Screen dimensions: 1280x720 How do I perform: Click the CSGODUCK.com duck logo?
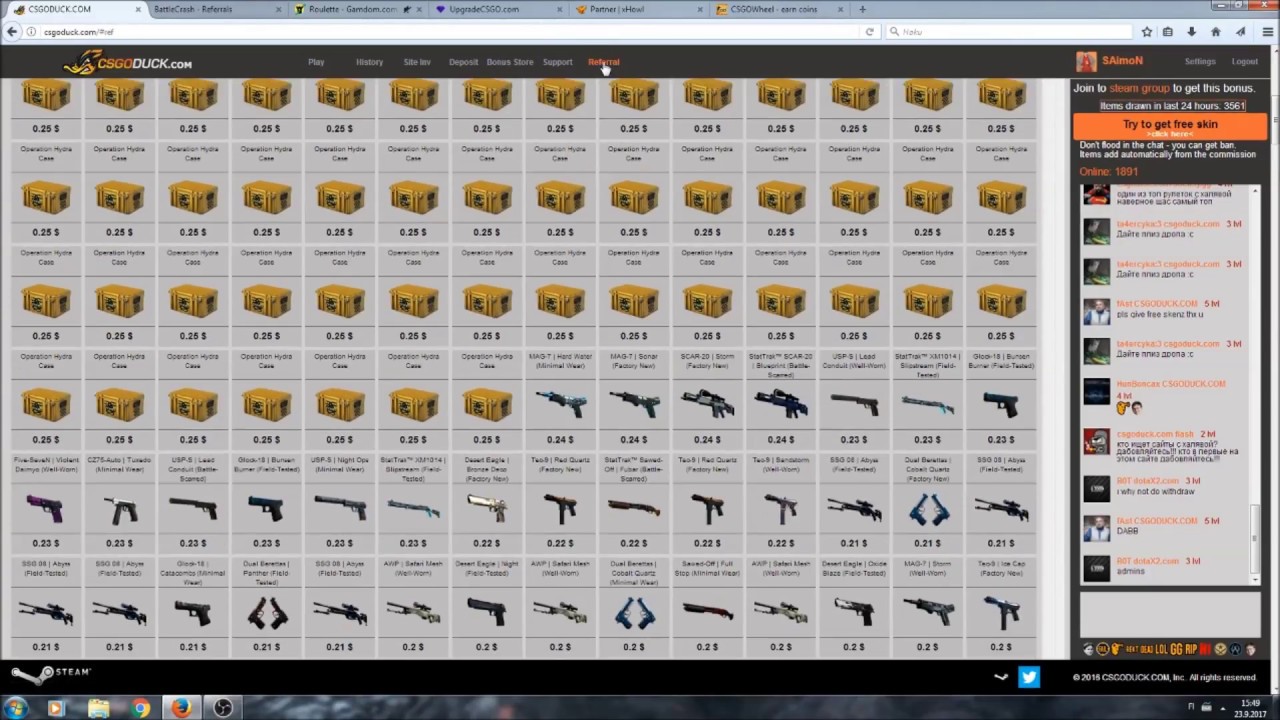[x=128, y=63]
